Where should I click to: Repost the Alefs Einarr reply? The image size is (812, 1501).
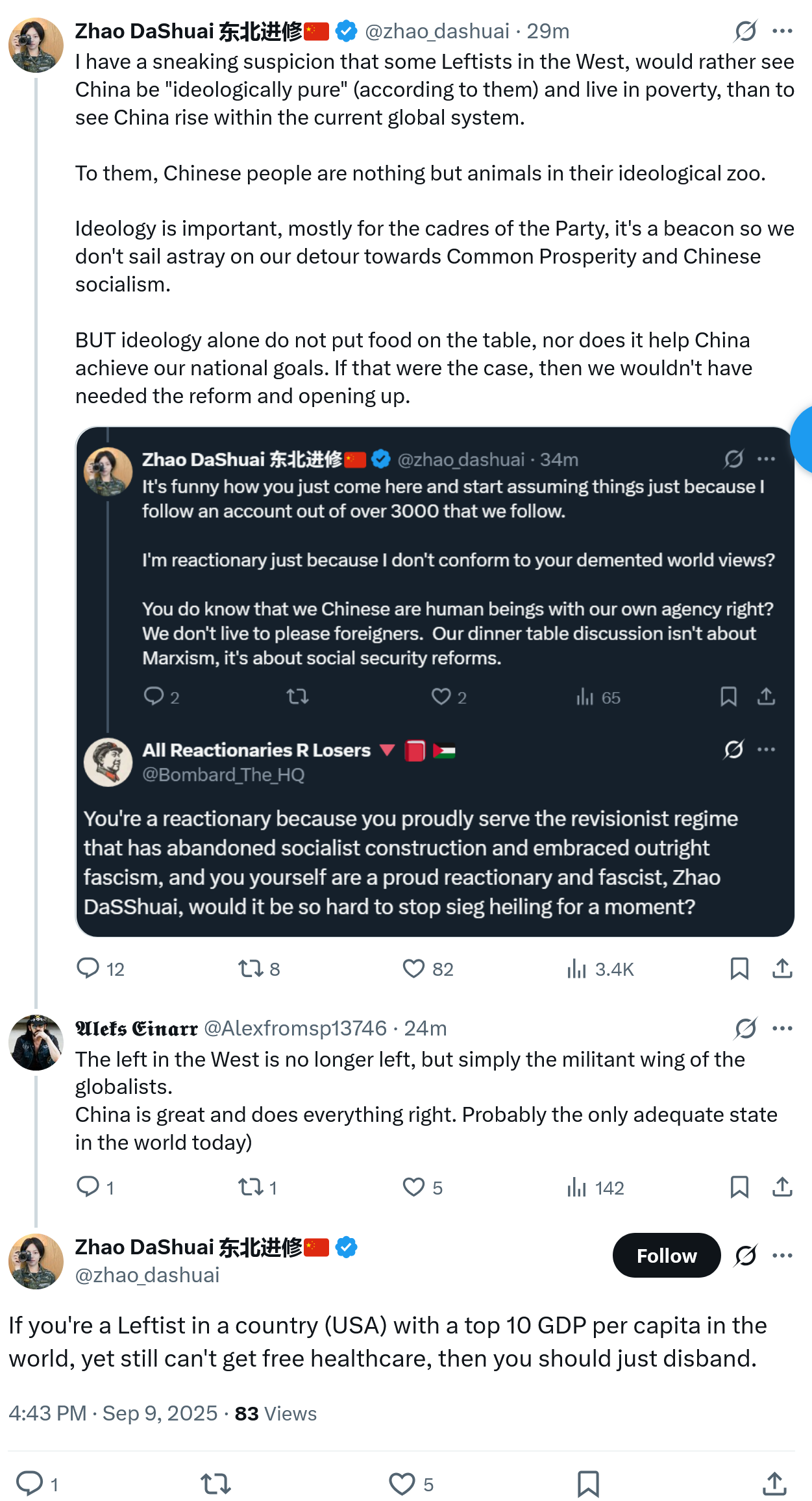point(250,1187)
